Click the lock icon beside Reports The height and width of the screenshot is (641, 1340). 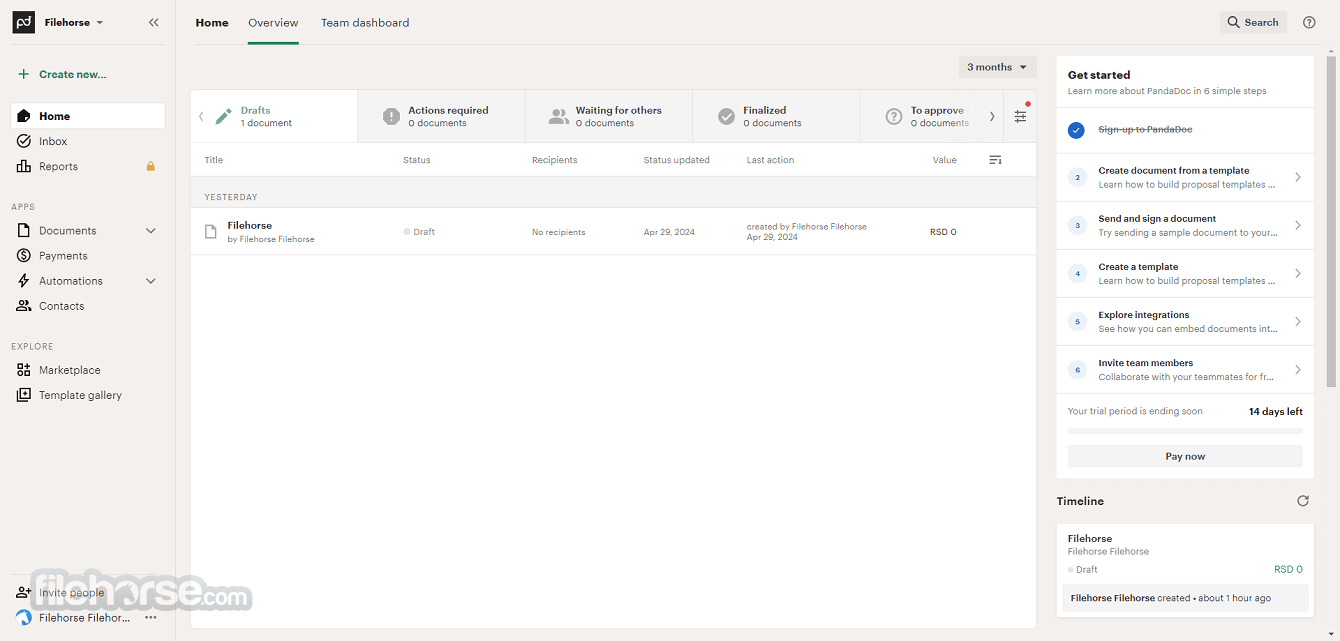tap(151, 166)
